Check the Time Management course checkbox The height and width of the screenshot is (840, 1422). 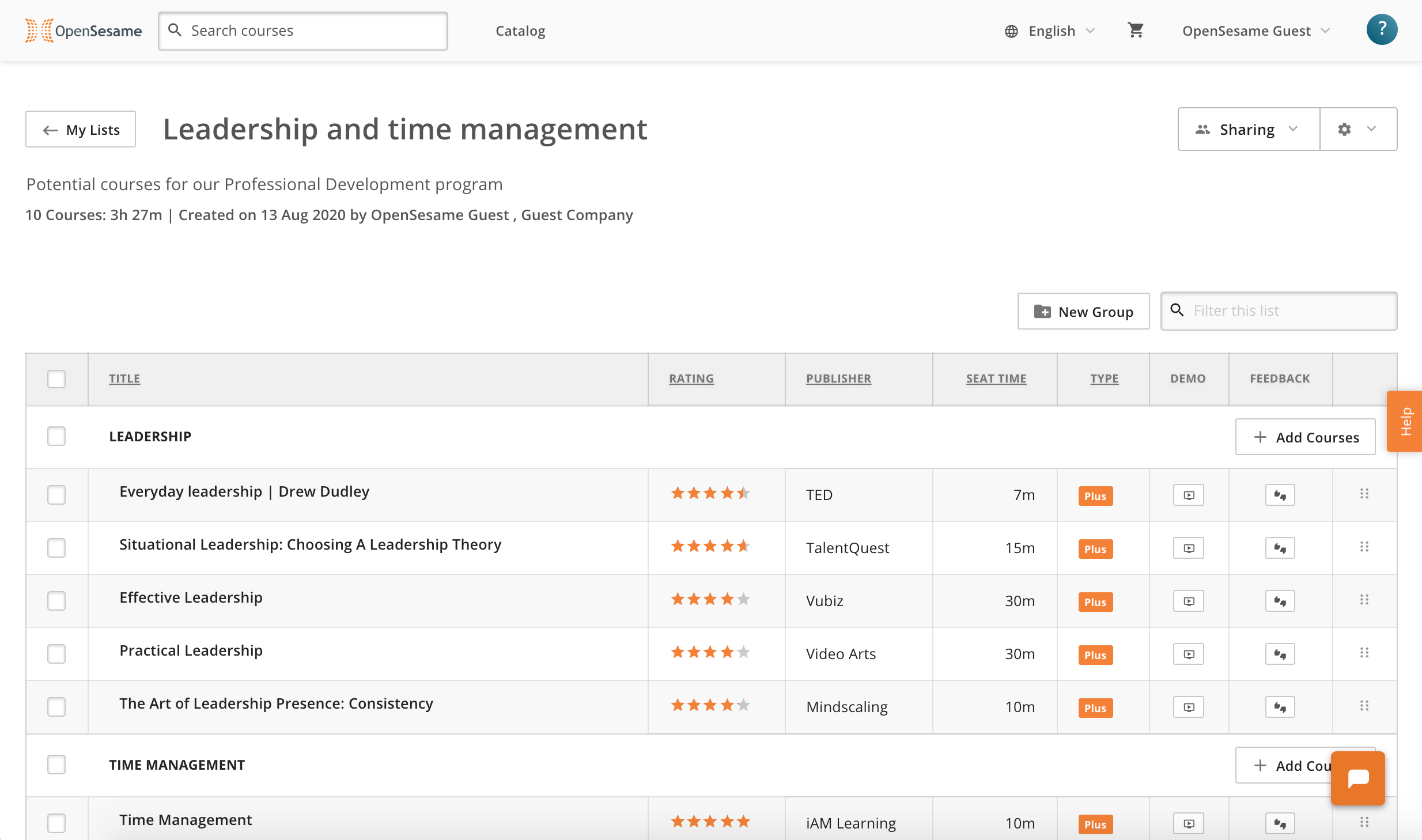point(56,823)
